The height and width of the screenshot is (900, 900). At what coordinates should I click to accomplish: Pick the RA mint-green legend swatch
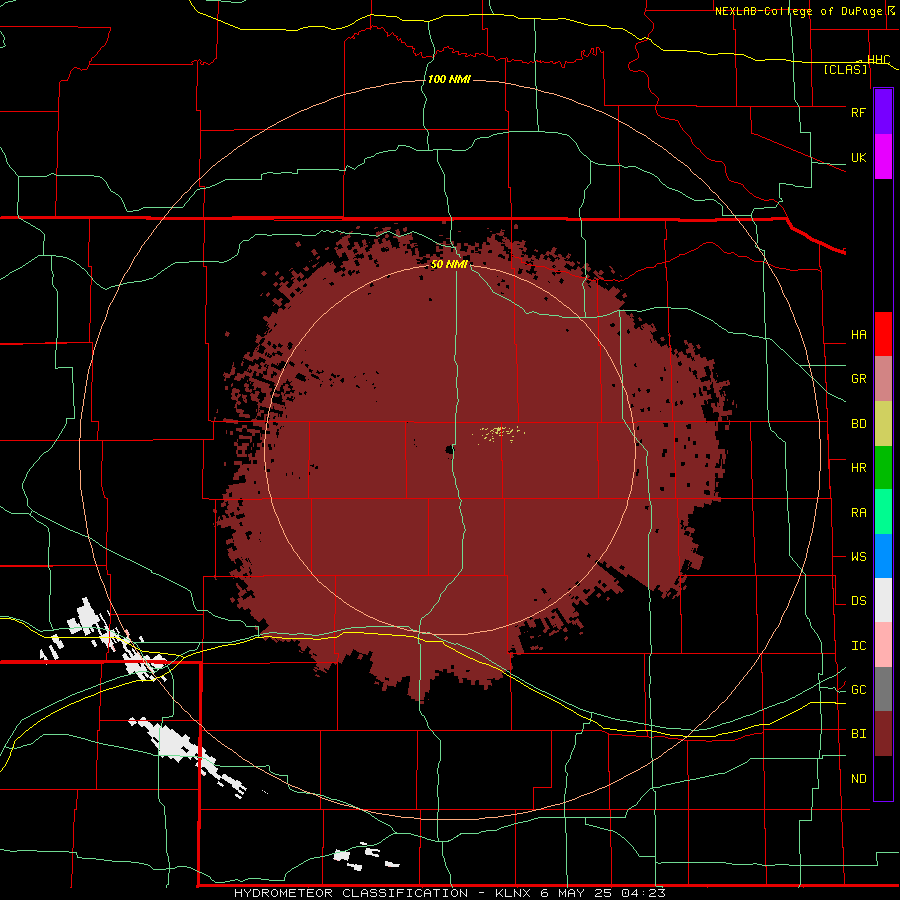[x=883, y=512]
